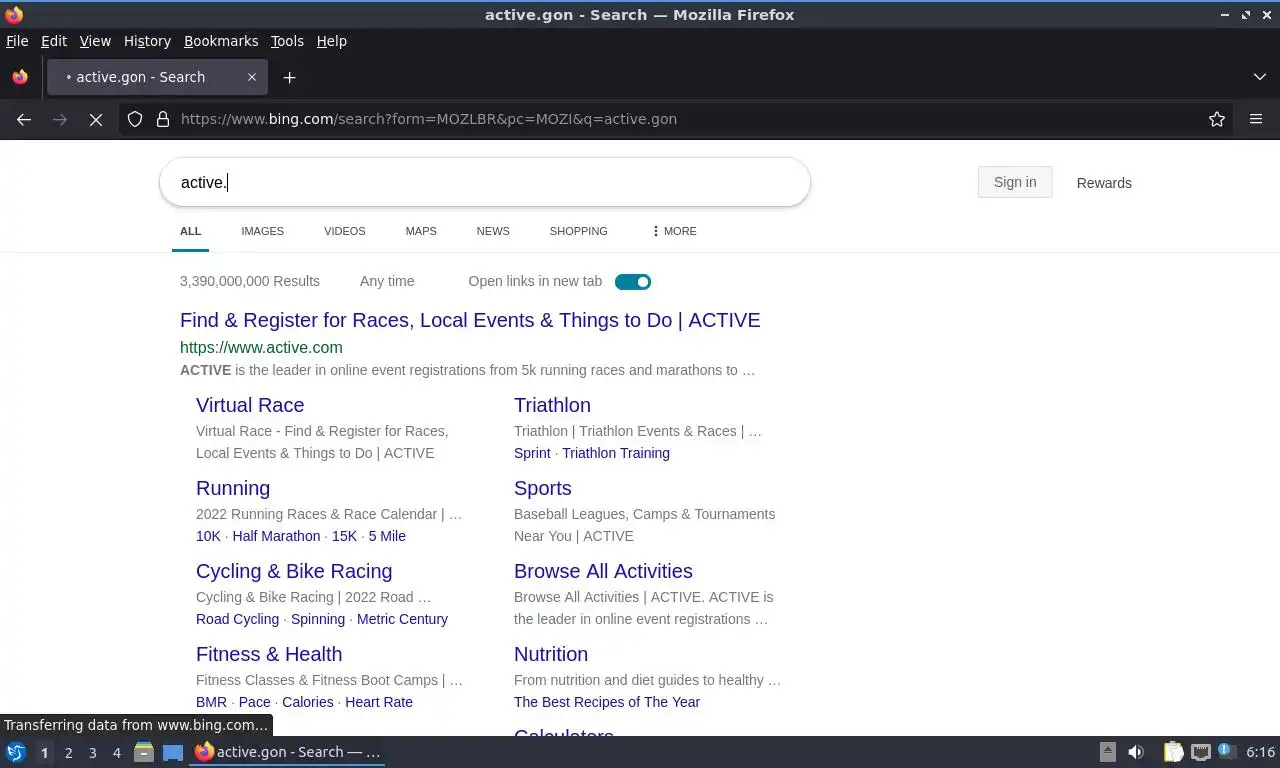This screenshot has width=1280, height=768.
Task: Close the active.gon Search tab
Action: coord(252,77)
